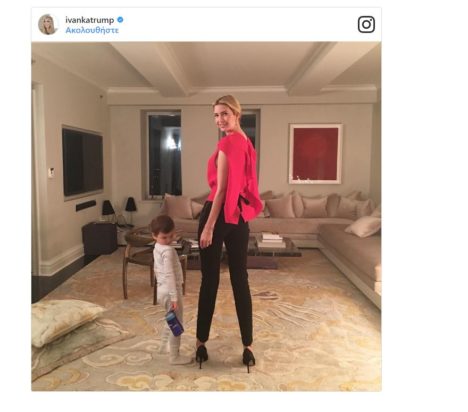468x412 pixels.
Task: Click the blue verified badge
Action: 120,20
